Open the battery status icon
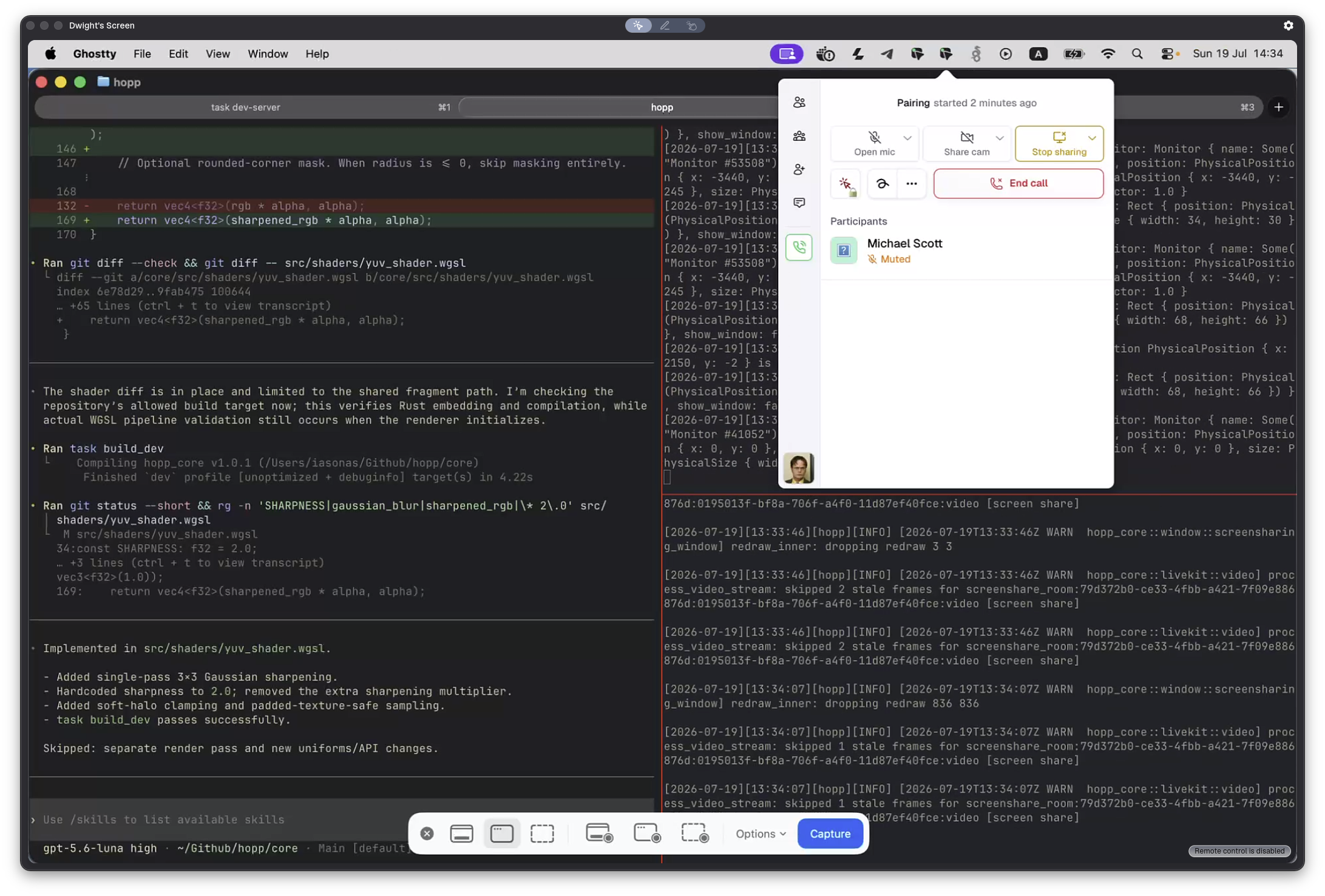Screen dimensions: 1325x896 coord(1073,54)
